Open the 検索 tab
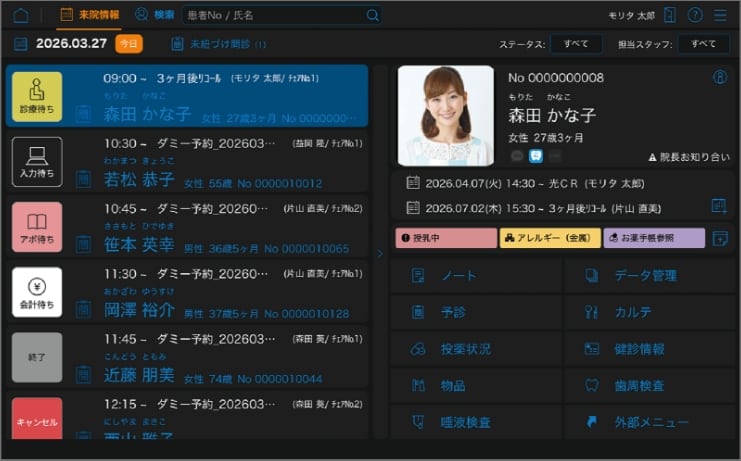 [x=155, y=15]
